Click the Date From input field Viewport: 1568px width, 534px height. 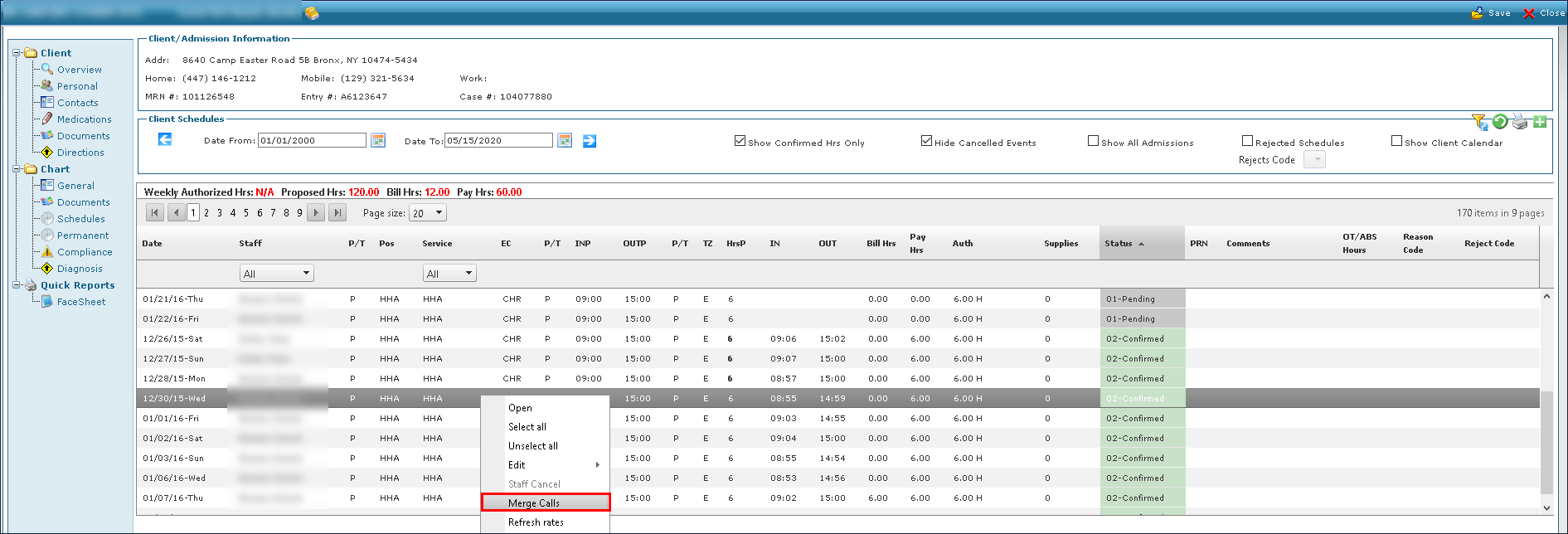(x=312, y=141)
